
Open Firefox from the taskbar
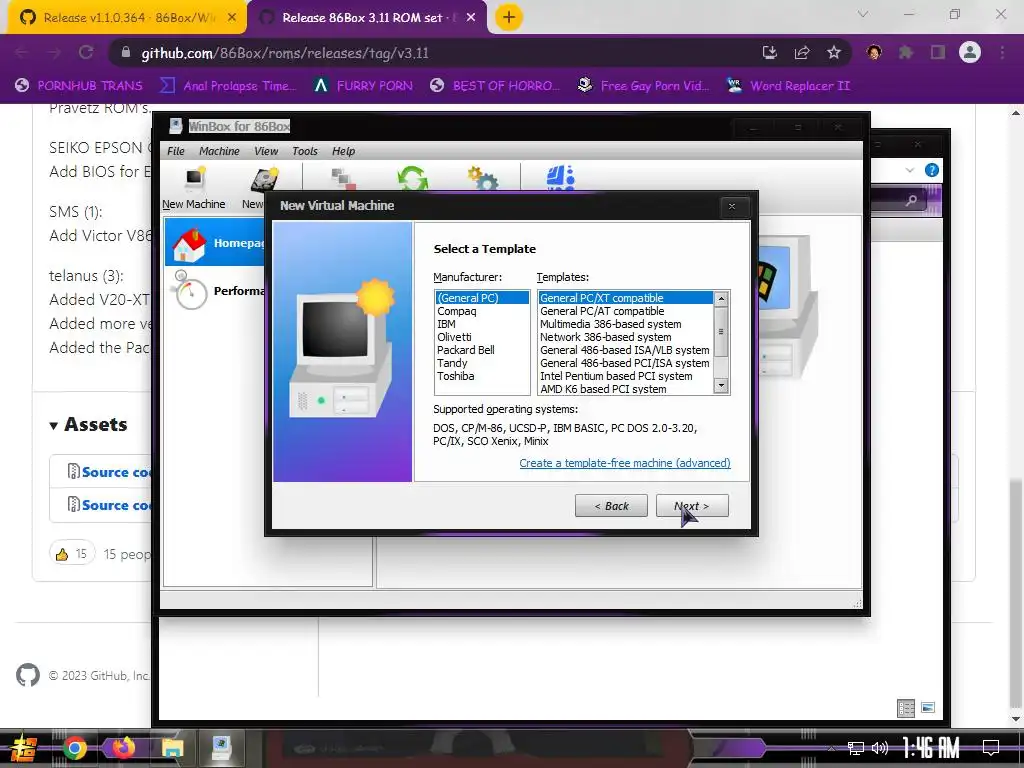123,748
